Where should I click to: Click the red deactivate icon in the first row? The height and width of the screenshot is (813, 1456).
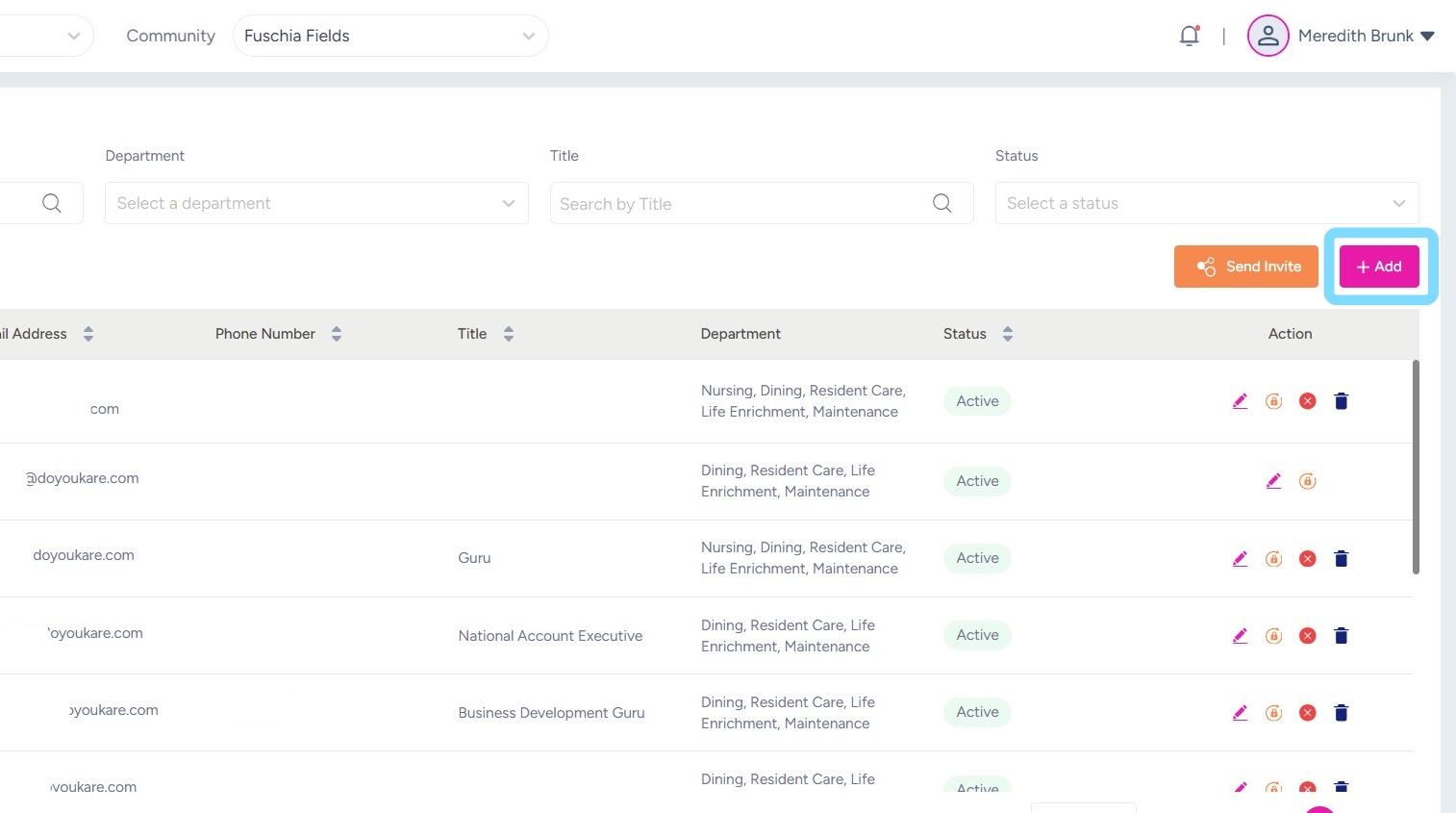[x=1307, y=401]
